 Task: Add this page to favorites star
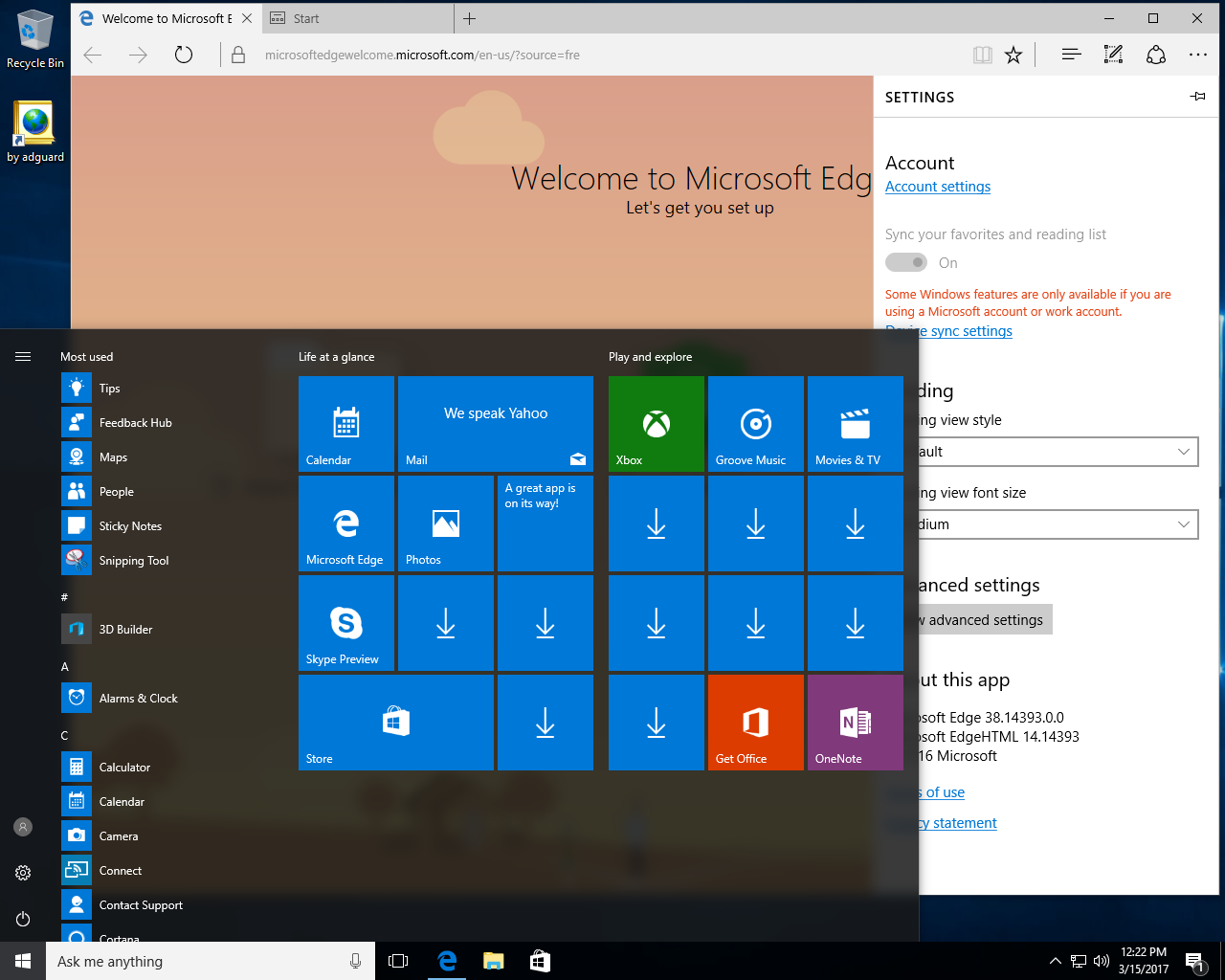pyautogui.click(x=1013, y=56)
